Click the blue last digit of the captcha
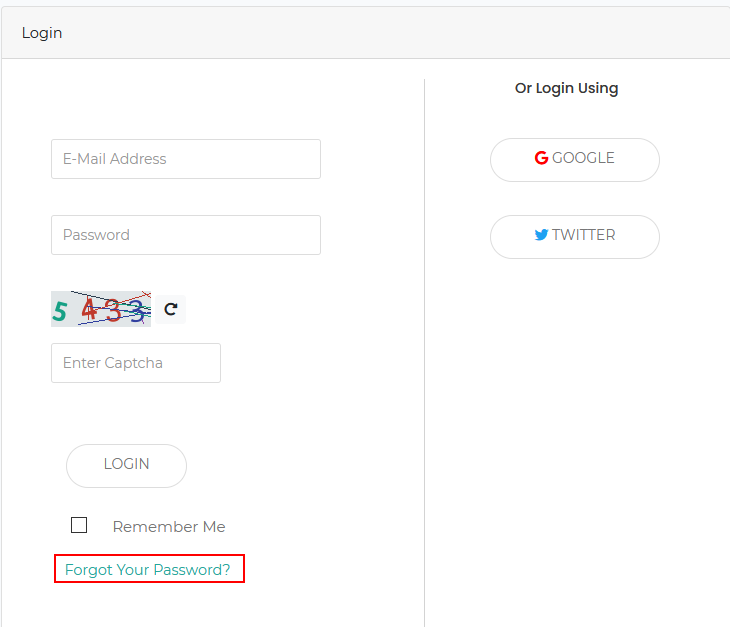 (136, 312)
